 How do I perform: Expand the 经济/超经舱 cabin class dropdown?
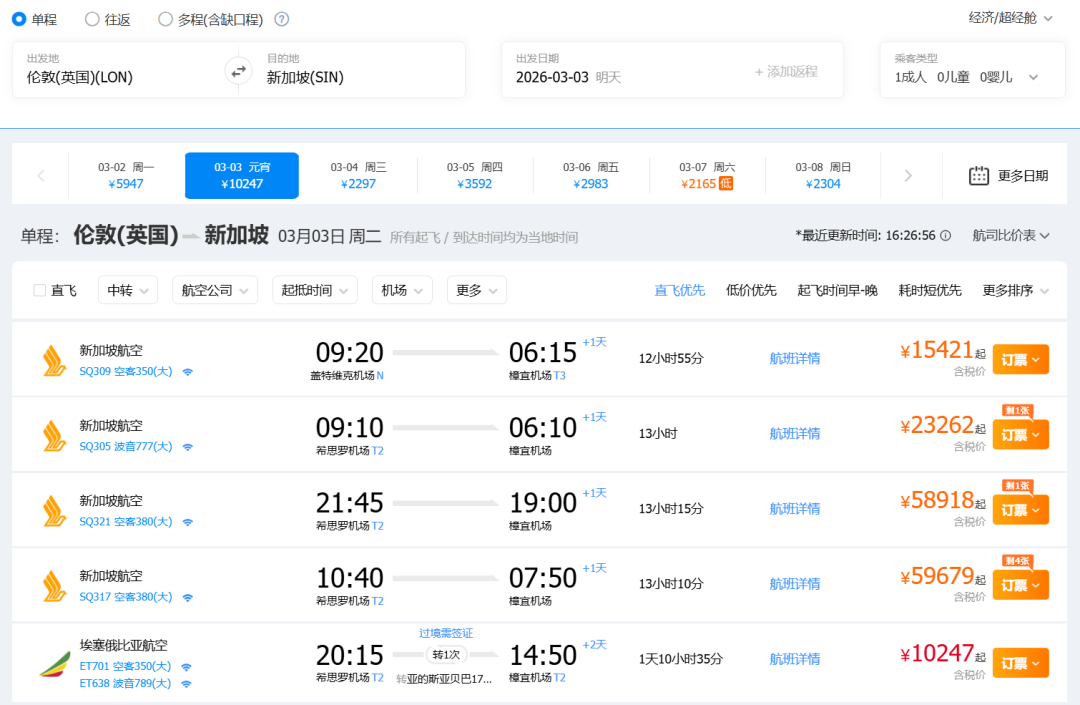[1010, 18]
